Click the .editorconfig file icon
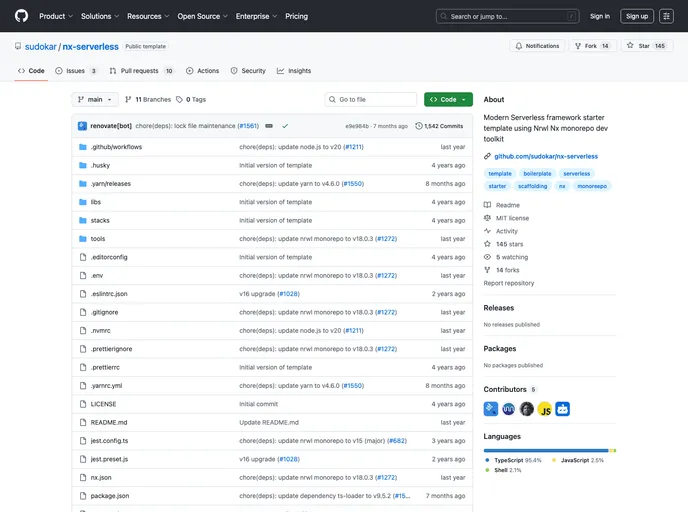 pos(82,257)
